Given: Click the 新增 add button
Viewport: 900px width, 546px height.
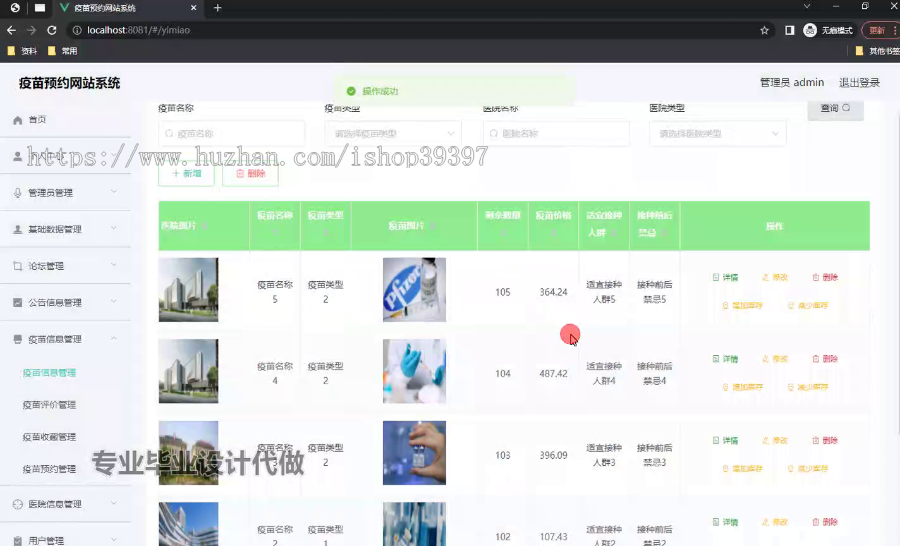Looking at the screenshot, I should (x=187, y=173).
